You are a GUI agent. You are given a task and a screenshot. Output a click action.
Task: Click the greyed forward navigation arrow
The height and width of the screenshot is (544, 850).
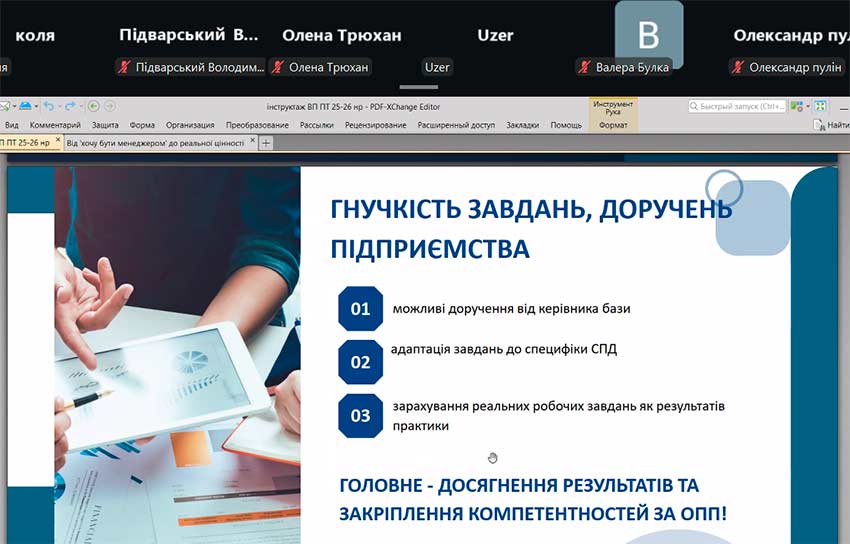pos(110,106)
